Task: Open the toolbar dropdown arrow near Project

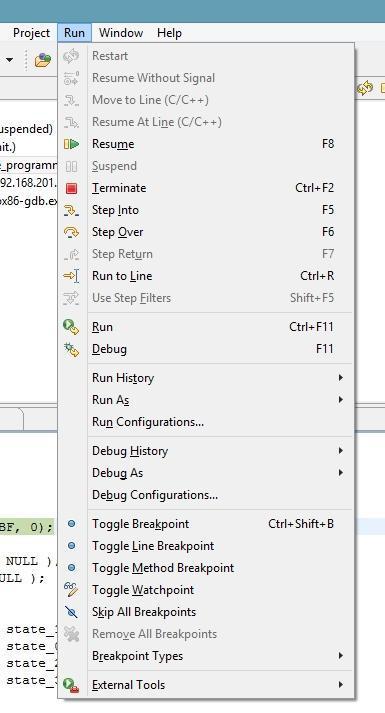Action: pos(9,60)
